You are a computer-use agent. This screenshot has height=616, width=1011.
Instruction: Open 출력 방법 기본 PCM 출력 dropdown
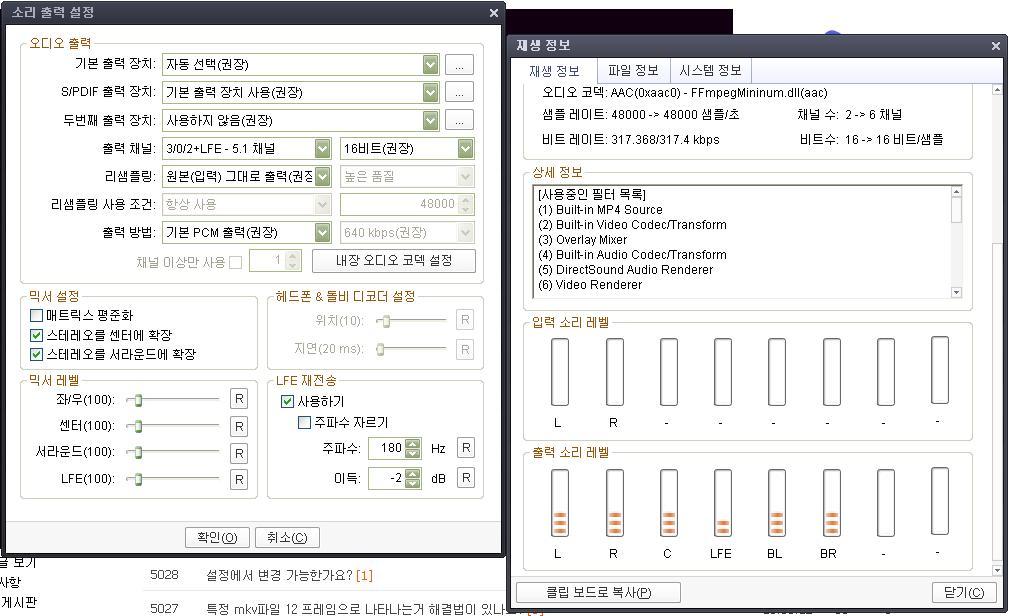(322, 232)
